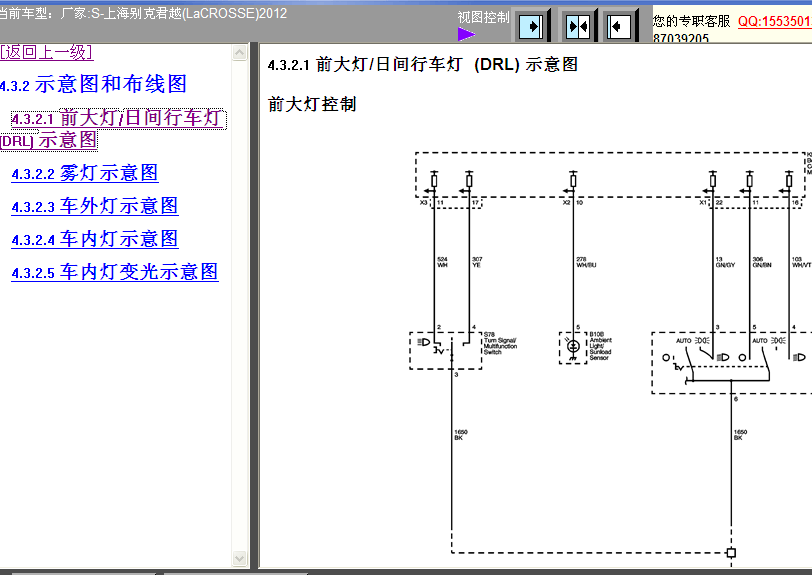Open 4.3.2.5 车内灯变光示意图 link
The width and height of the screenshot is (812, 575).
point(115,272)
